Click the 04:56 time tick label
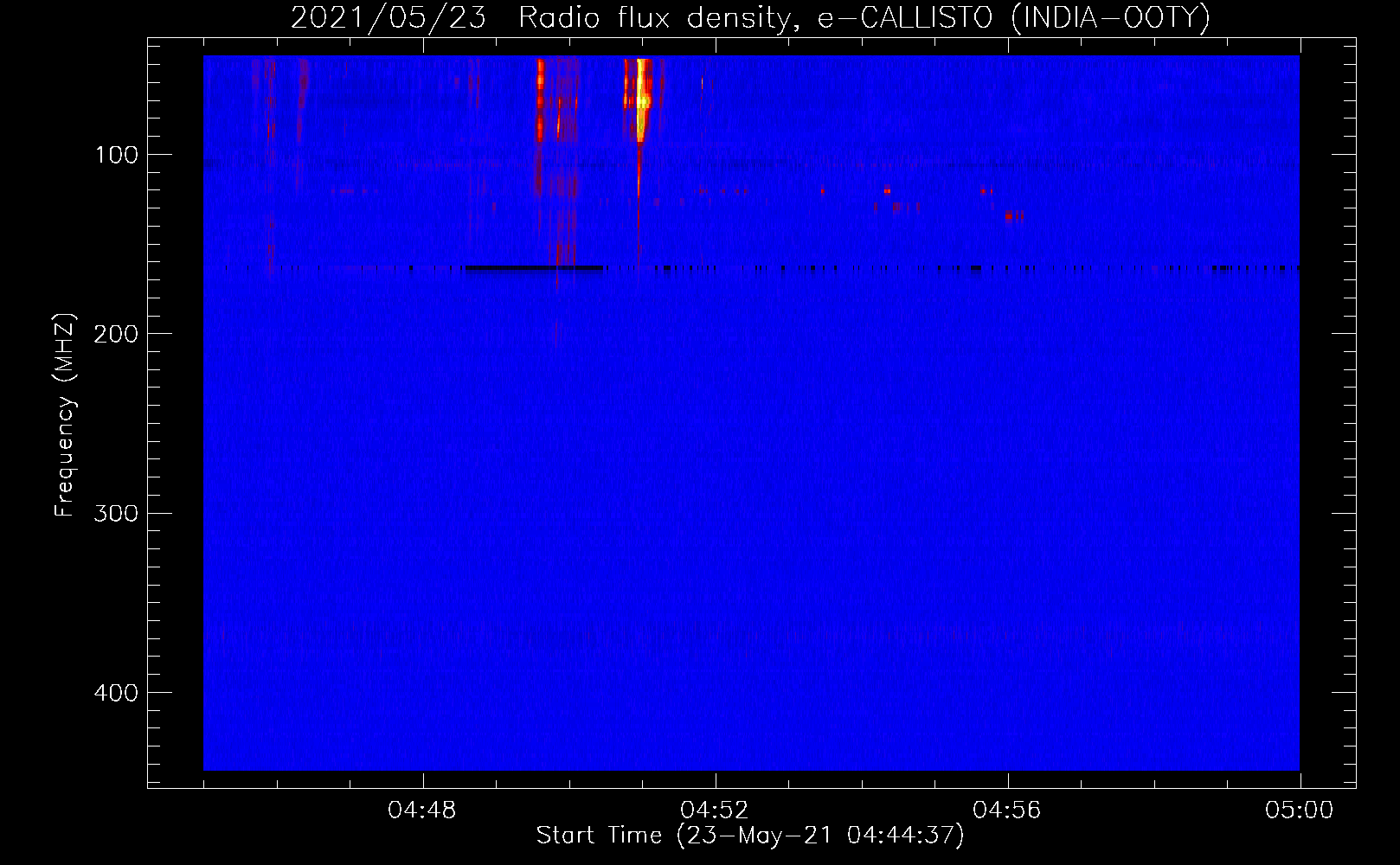Screen dimensions: 1400x865 pyautogui.click(x=1007, y=811)
